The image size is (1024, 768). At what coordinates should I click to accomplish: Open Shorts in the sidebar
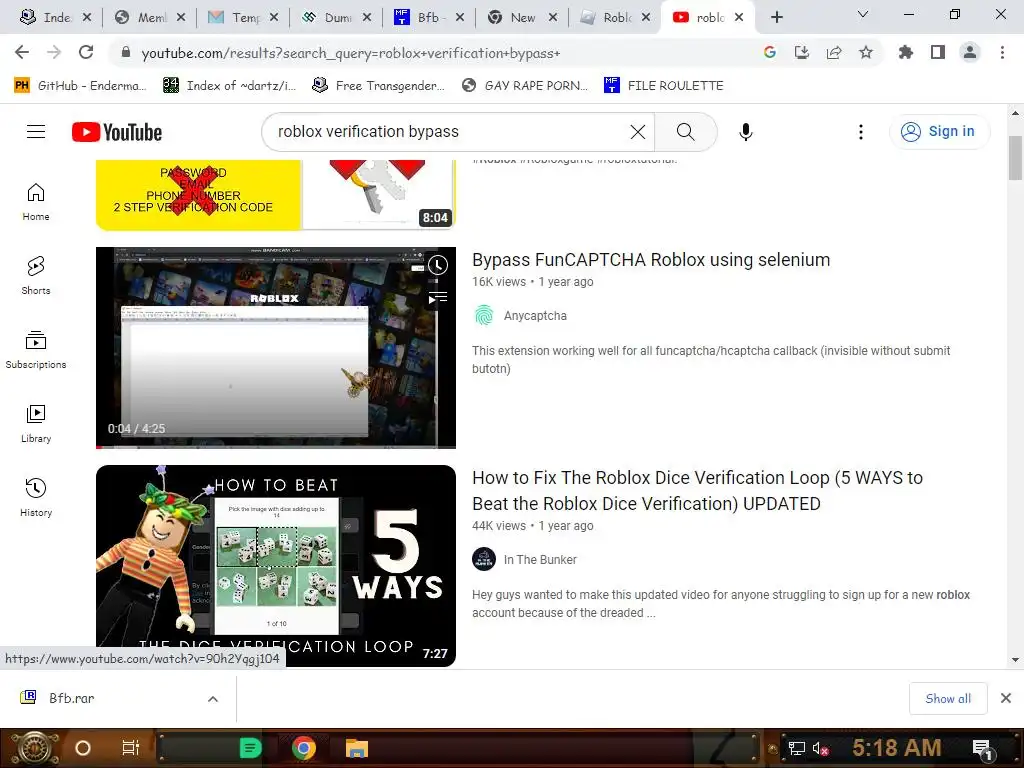coord(36,276)
